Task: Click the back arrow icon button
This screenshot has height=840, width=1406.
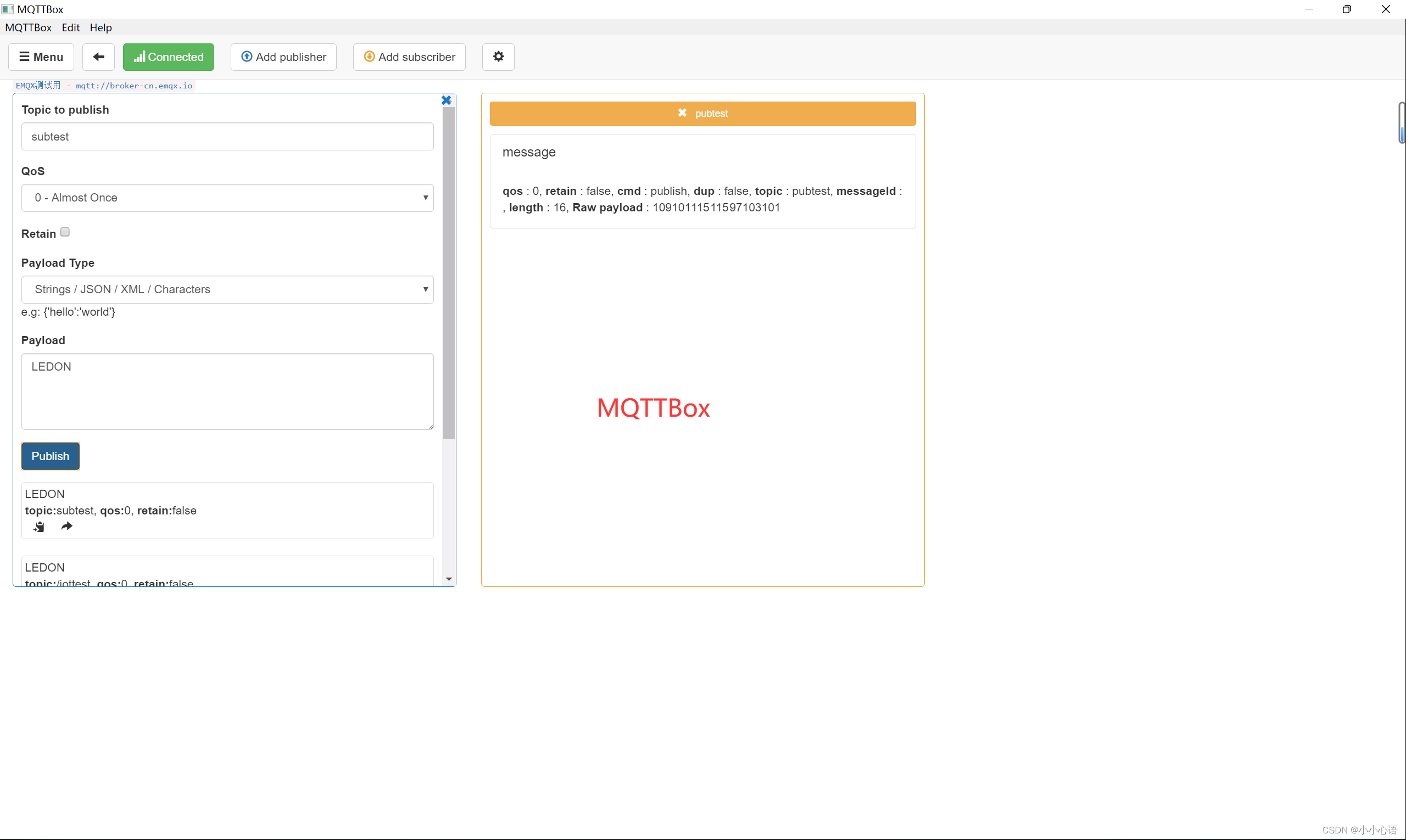Action: [x=98, y=57]
